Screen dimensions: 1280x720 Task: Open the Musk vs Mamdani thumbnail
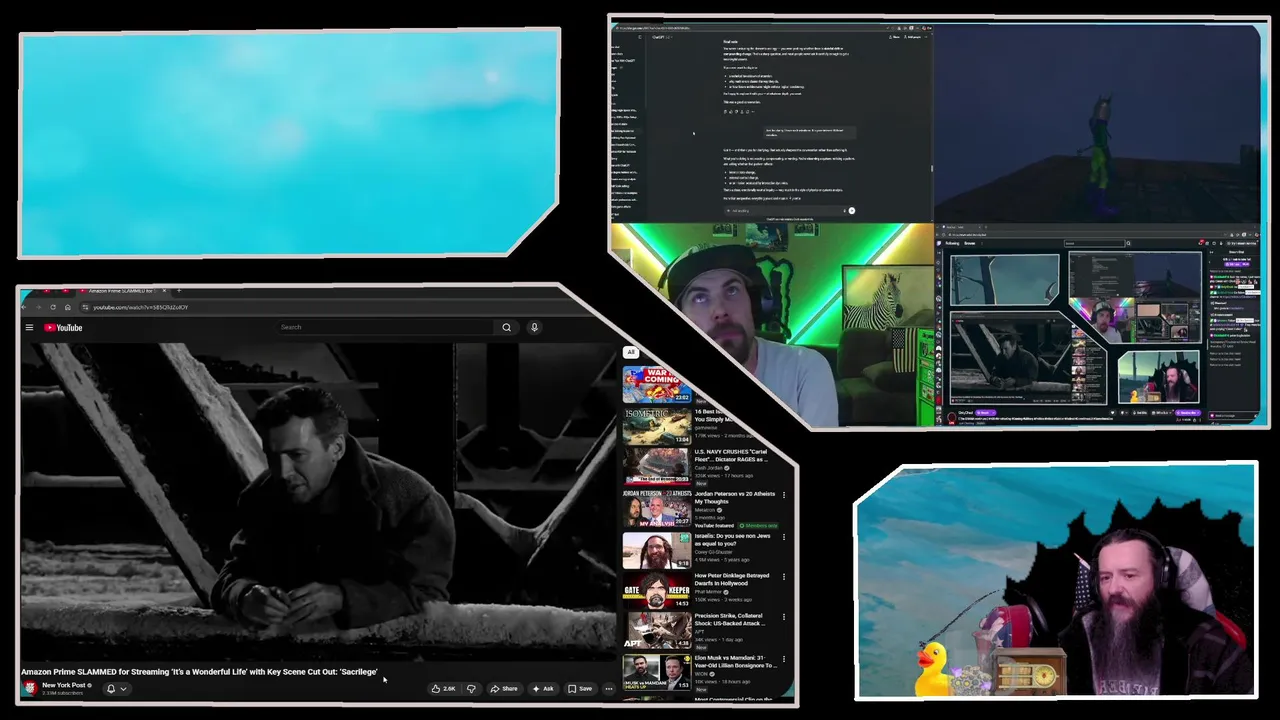(656, 671)
